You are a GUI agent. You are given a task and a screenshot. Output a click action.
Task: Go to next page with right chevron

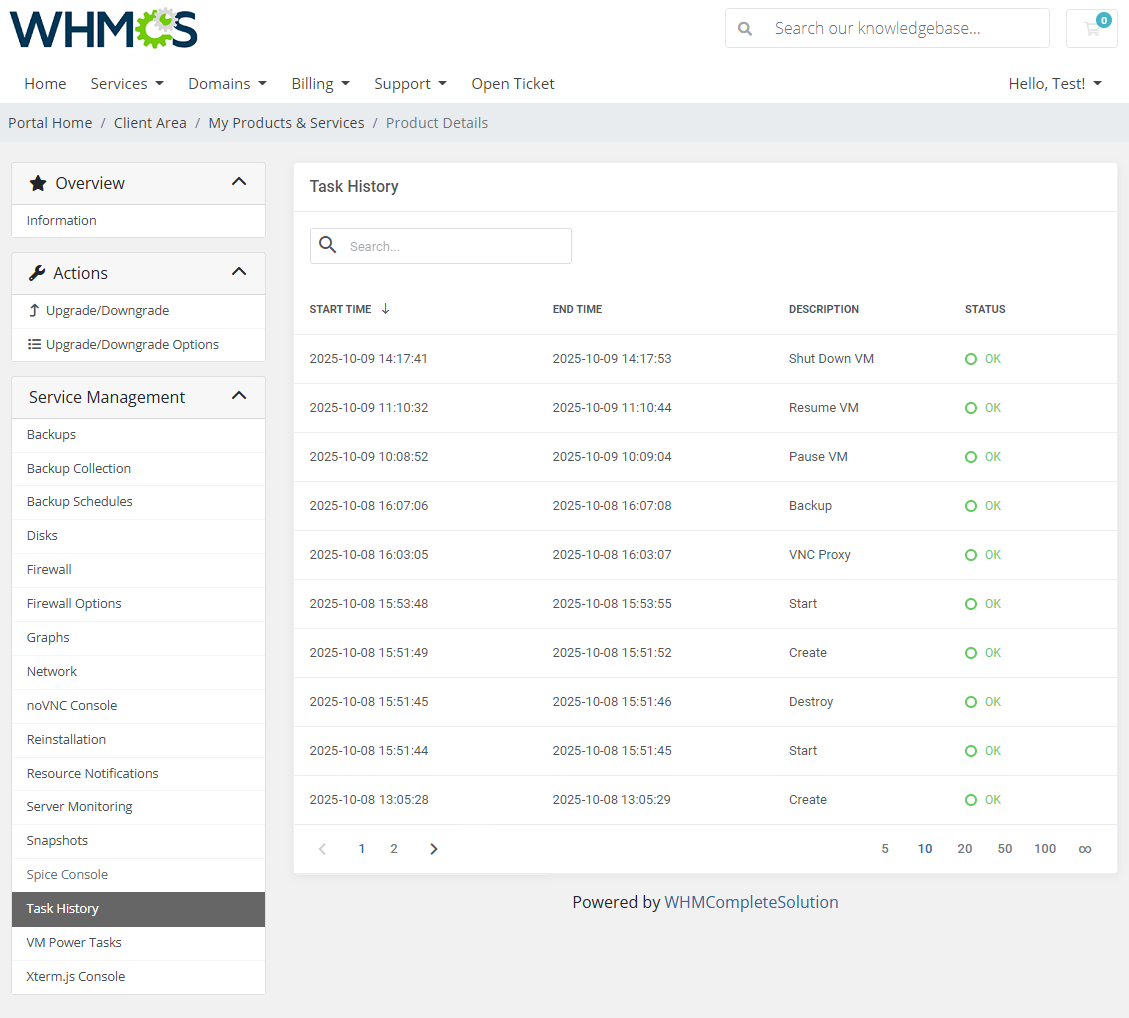[433, 849]
